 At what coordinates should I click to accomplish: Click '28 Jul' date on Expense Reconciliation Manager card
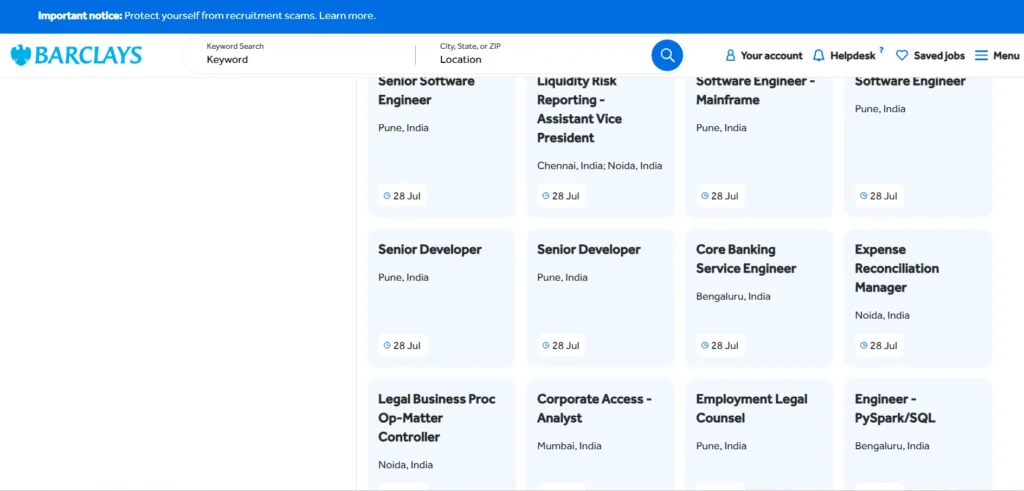884,345
